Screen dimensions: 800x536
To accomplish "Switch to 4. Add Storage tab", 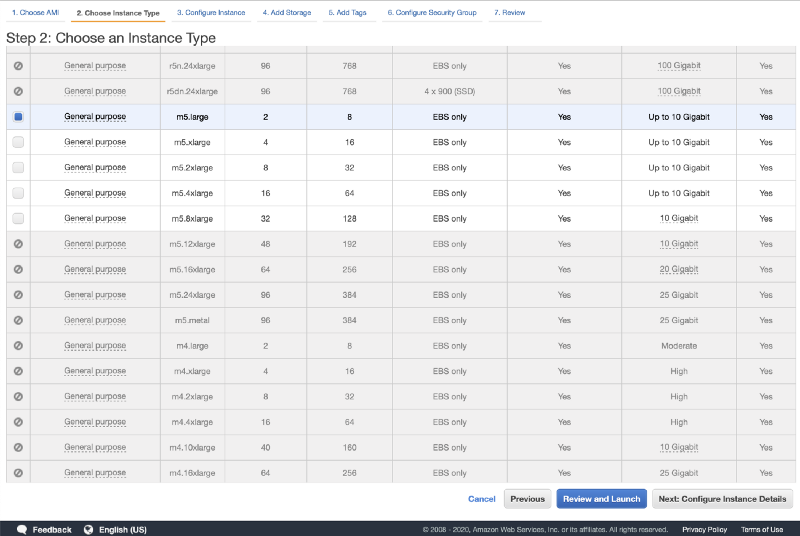I will point(287,13).
